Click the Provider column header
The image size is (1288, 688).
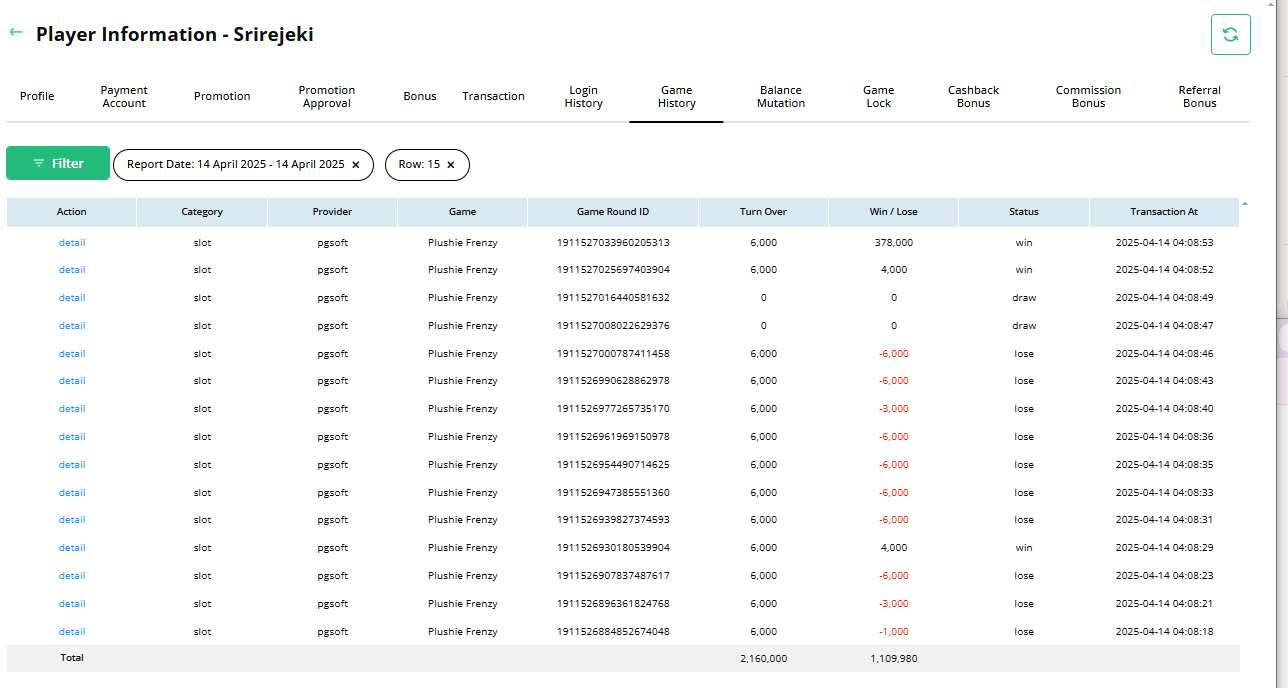pos(332,212)
